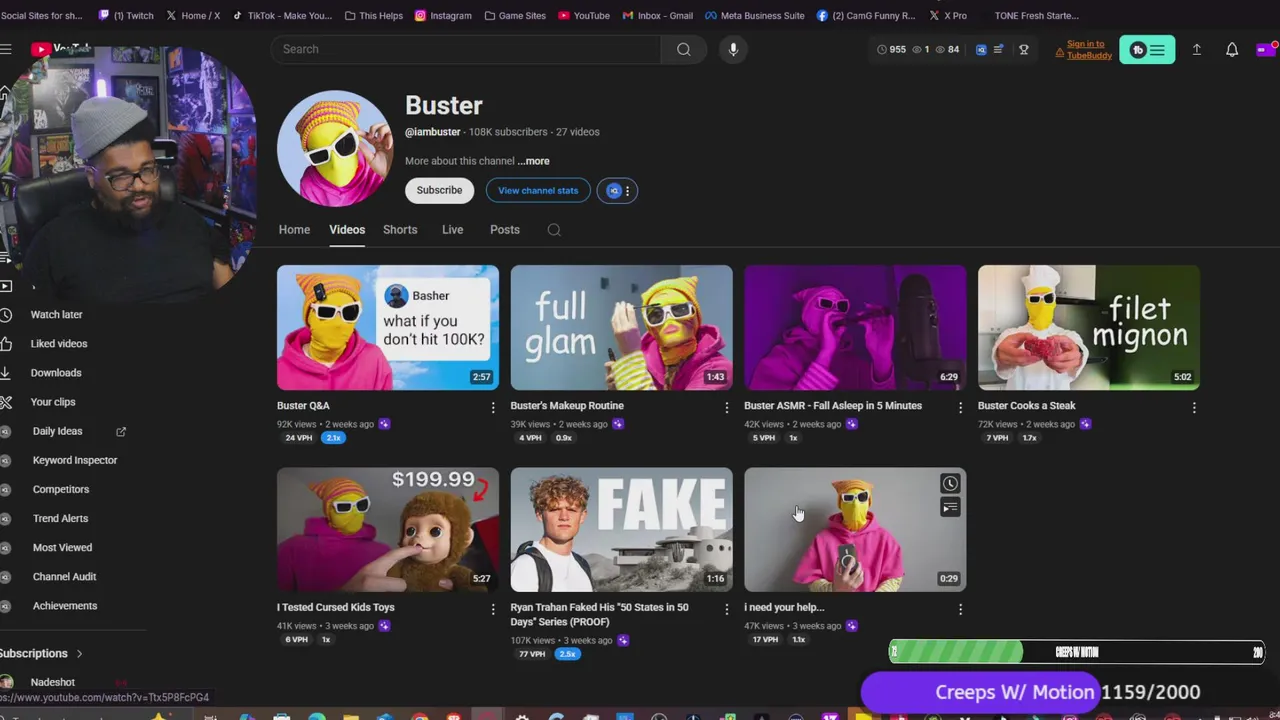The image size is (1280, 720).
Task: Open Achievements in sidebar
Action: (x=65, y=606)
